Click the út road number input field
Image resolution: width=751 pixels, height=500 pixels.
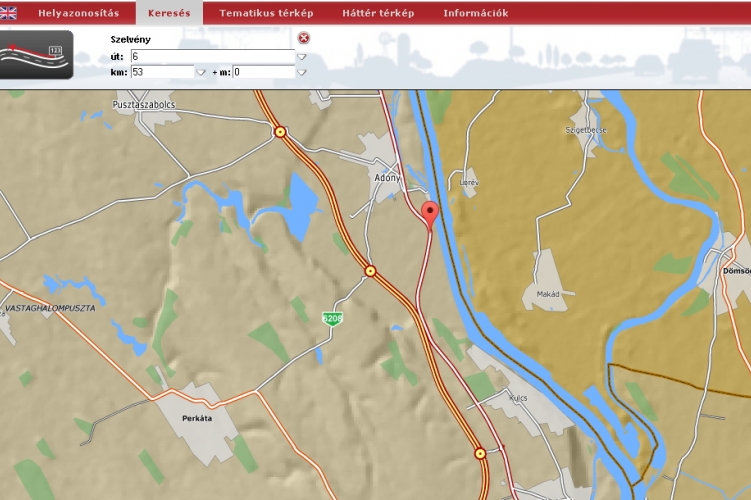[212, 57]
